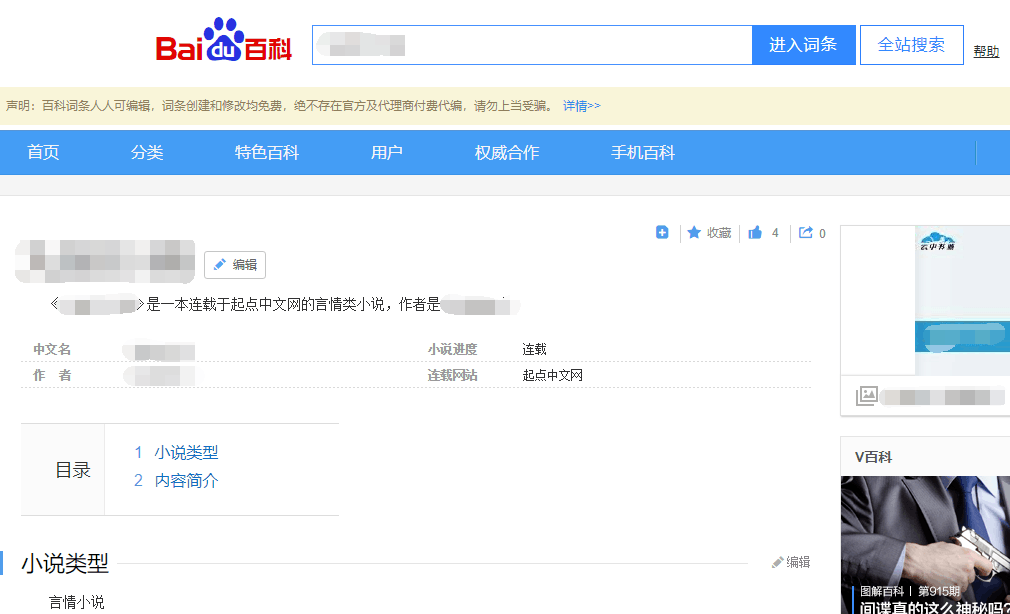Click the star 收藏 favorite icon
The height and width of the screenshot is (614, 1010).
tap(694, 233)
